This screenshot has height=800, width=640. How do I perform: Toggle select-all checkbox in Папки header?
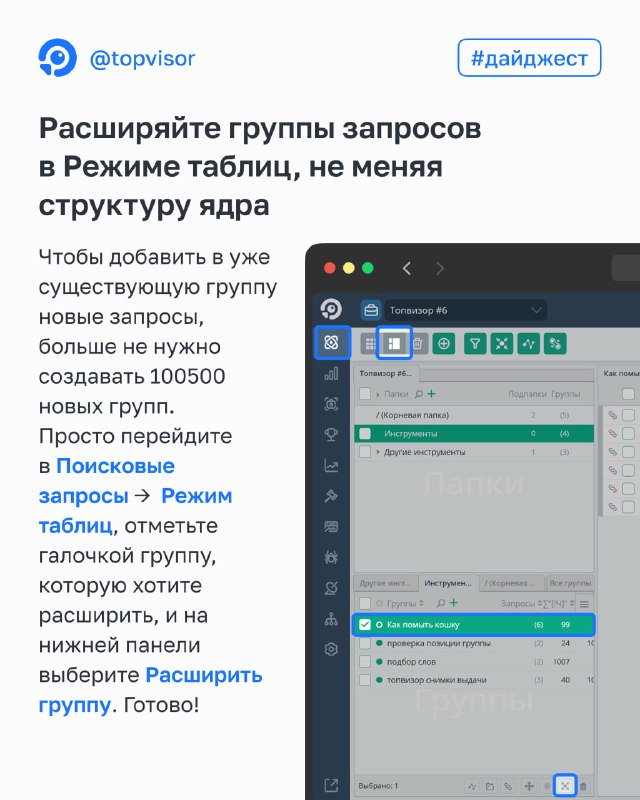tap(365, 394)
